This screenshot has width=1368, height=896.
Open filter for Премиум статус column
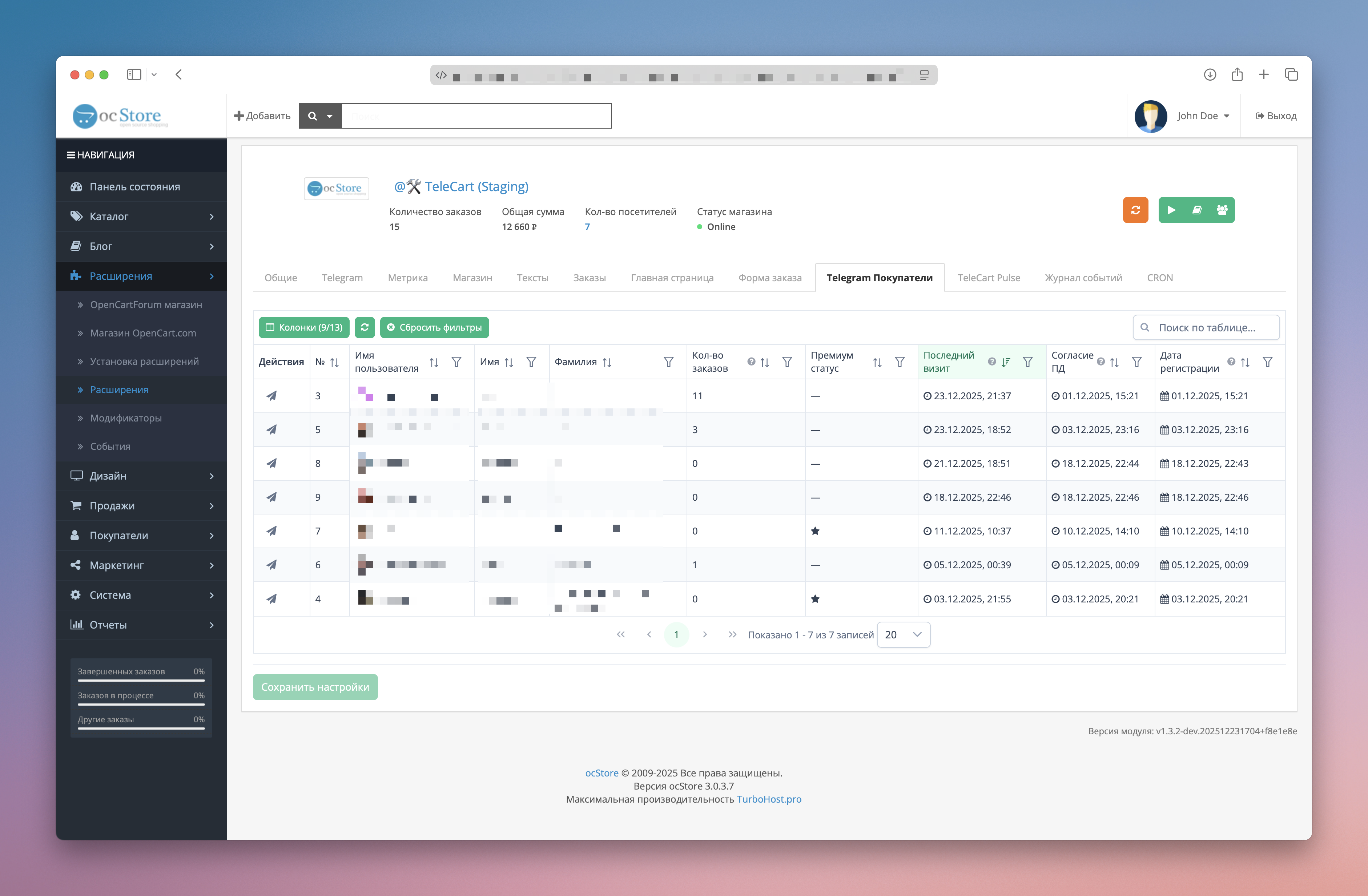900,362
